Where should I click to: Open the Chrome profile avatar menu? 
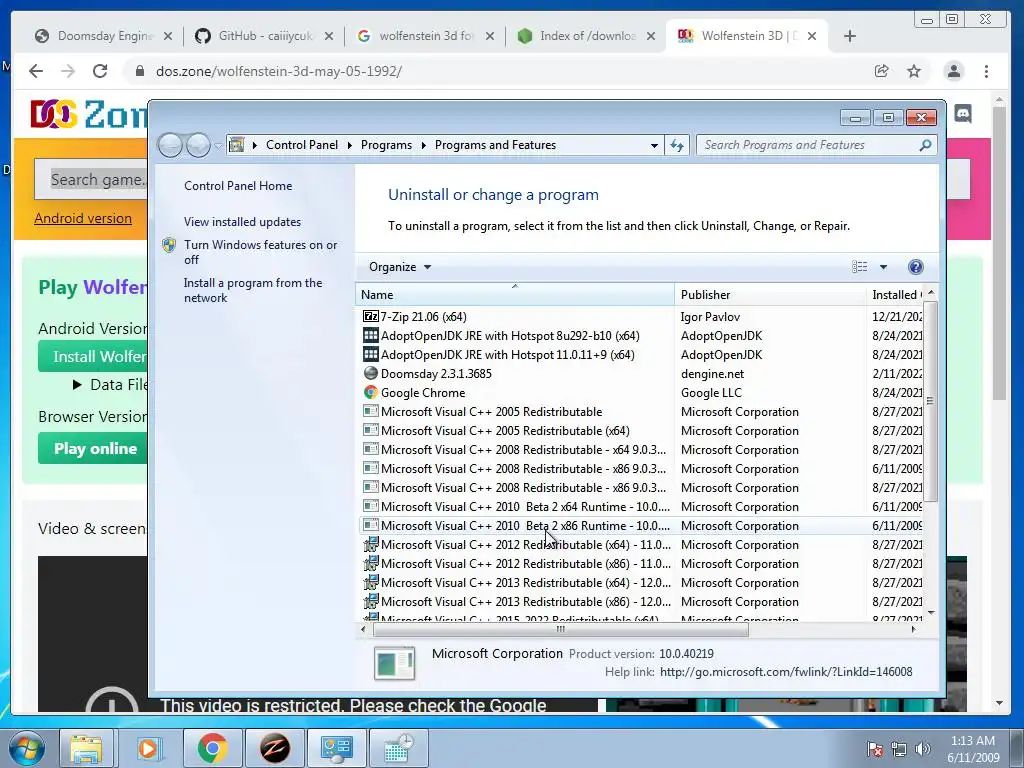point(953,71)
